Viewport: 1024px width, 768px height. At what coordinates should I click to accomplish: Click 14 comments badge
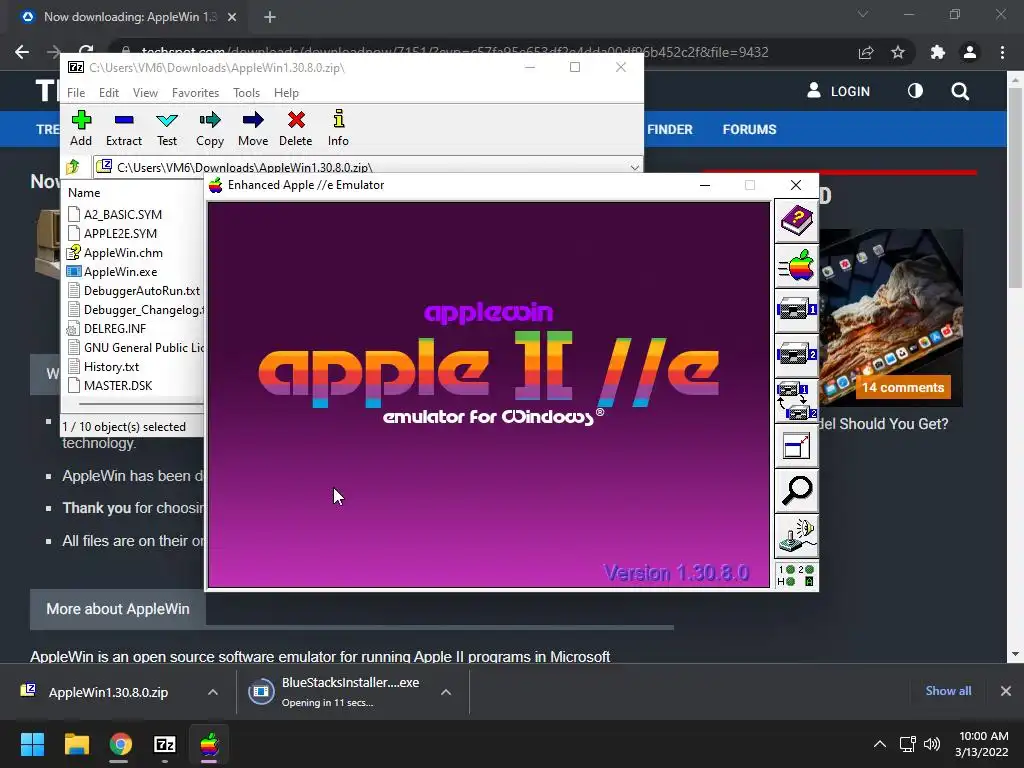903,387
